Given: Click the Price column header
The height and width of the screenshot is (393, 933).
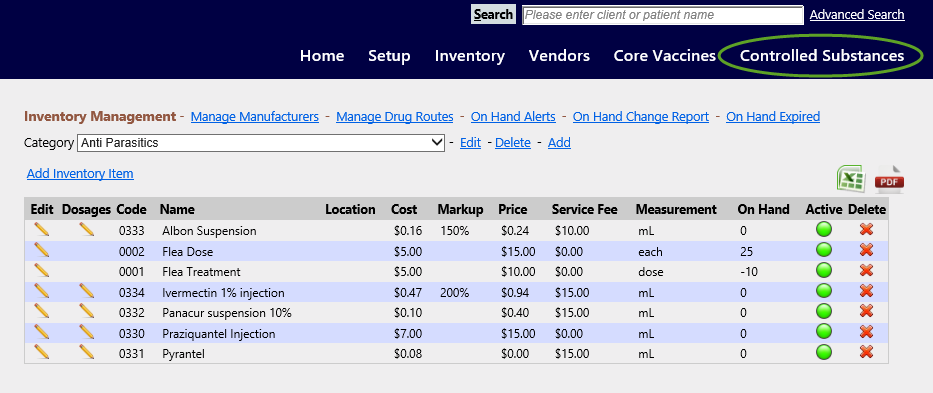Looking at the screenshot, I should [513, 210].
